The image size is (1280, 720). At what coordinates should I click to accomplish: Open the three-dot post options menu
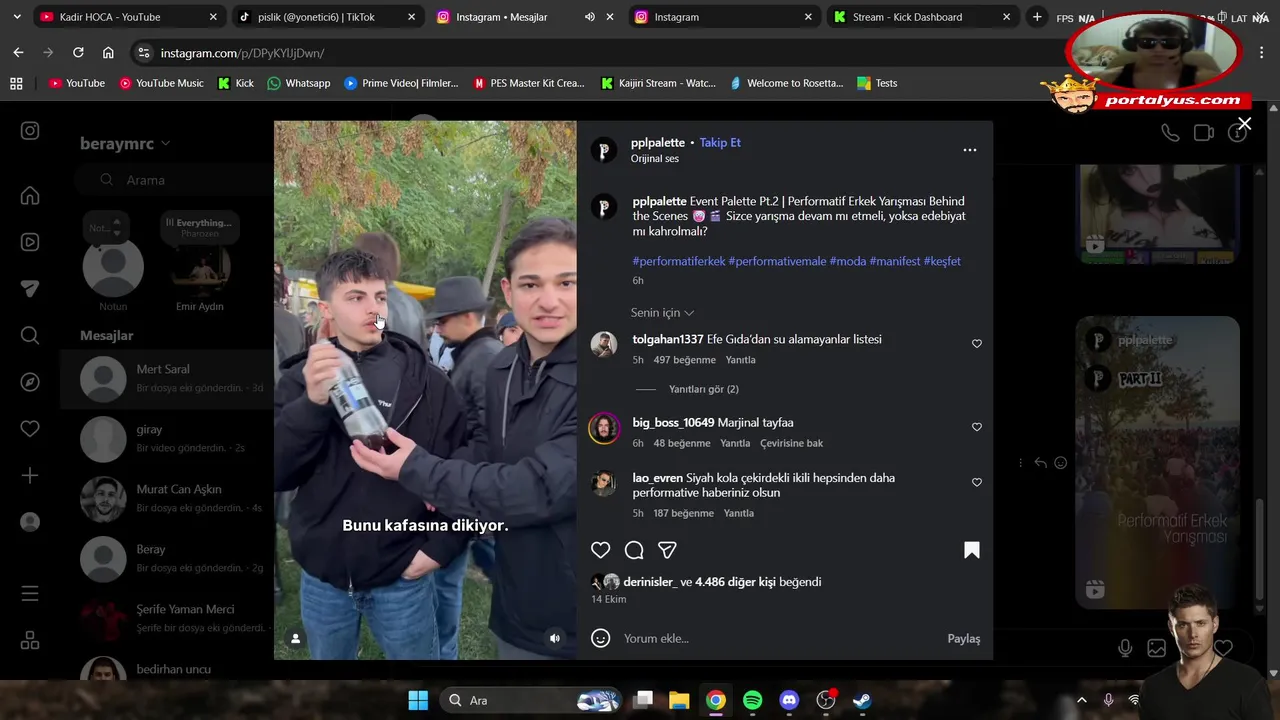click(x=969, y=150)
